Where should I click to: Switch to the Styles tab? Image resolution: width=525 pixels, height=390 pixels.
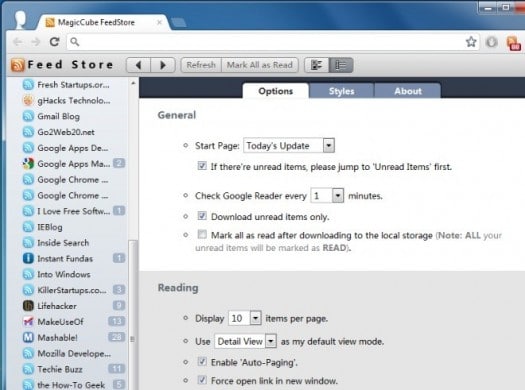(x=341, y=91)
